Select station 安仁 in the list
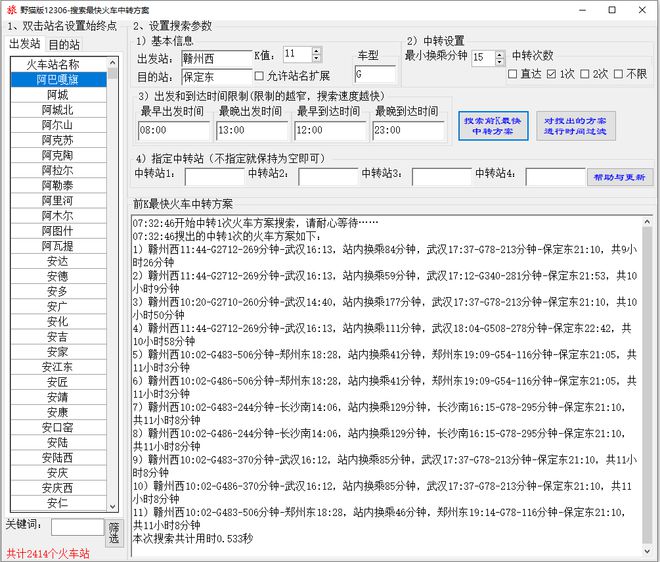This screenshot has height=562, width=660. click(x=58, y=503)
